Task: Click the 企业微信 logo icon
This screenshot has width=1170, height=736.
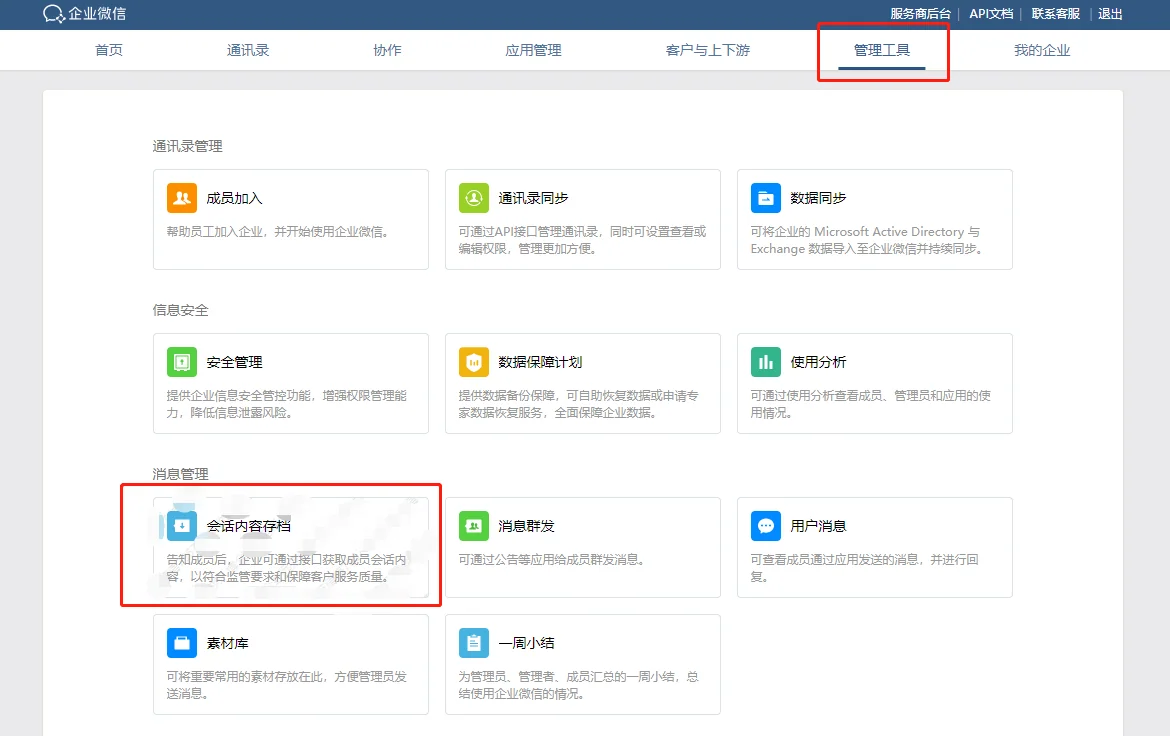Action: [x=54, y=13]
